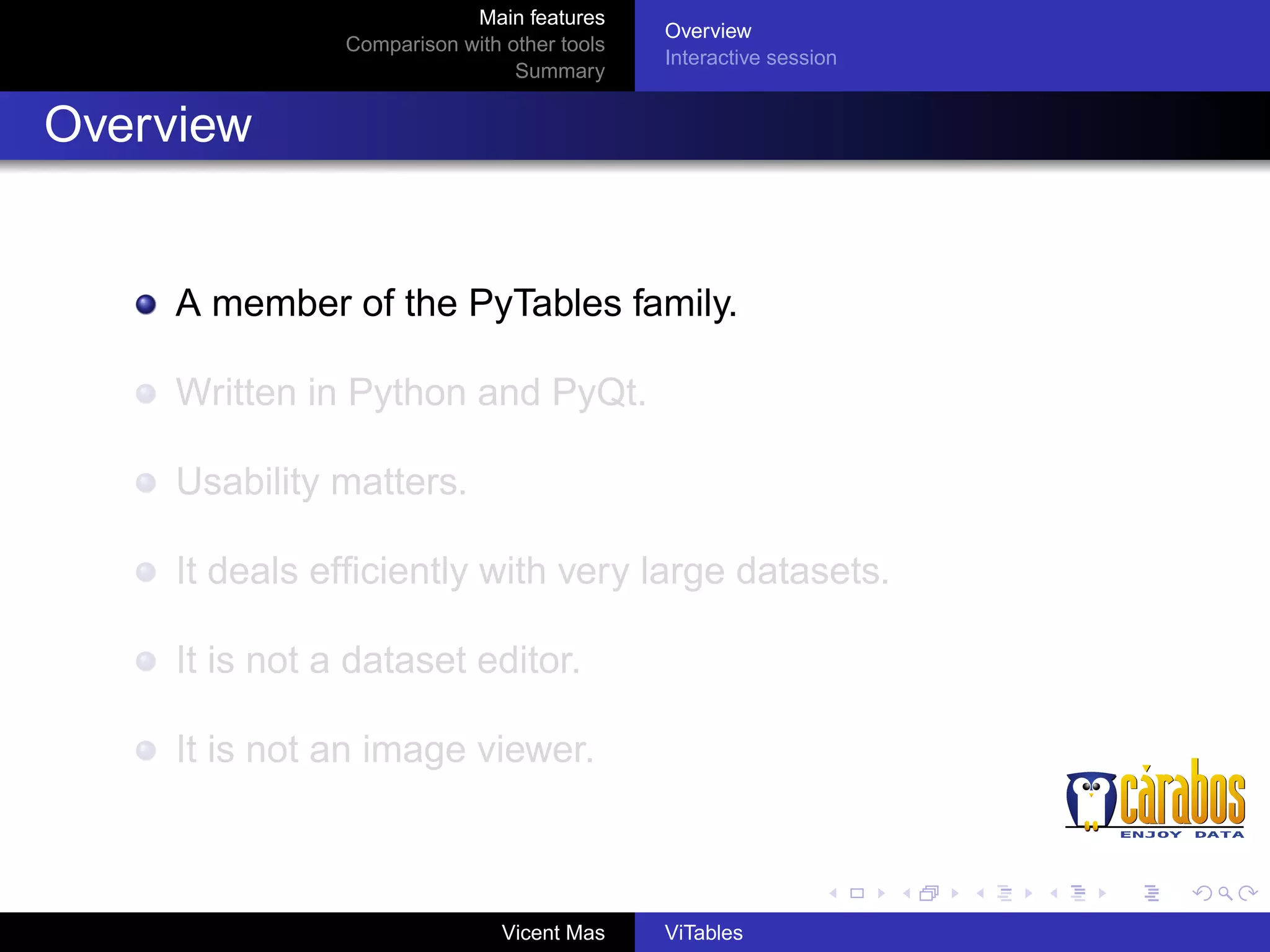Go to previous subsection arrow
Image resolution: width=1270 pixels, height=952 pixels.
point(980,893)
